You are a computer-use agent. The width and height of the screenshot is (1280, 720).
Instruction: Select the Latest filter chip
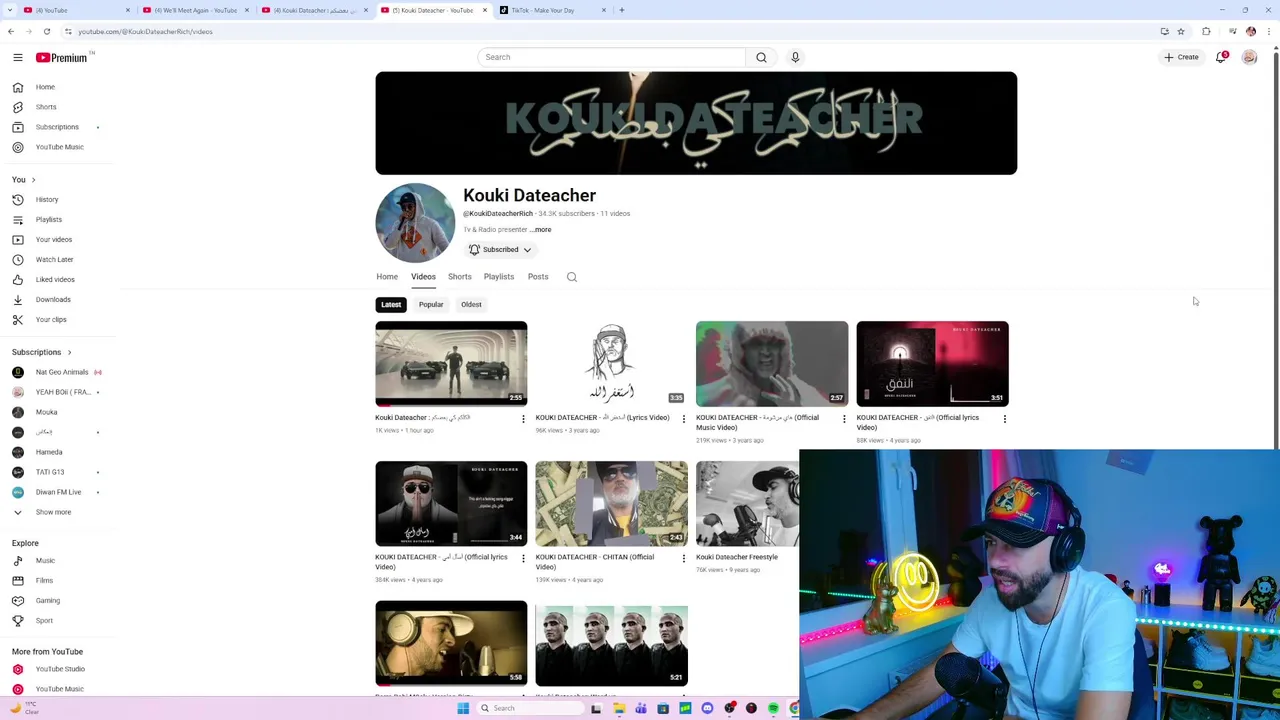(391, 304)
